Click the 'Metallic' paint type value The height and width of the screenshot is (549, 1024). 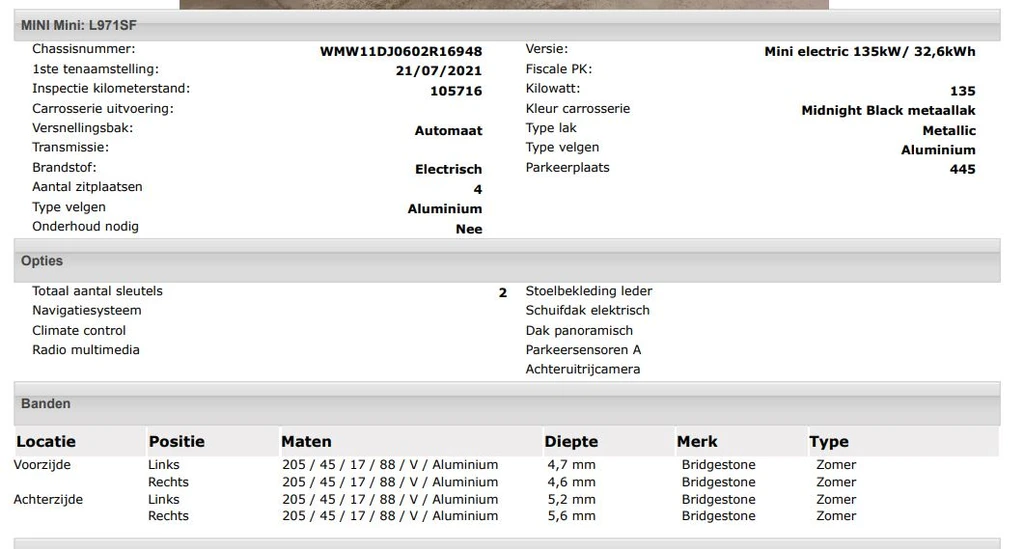(949, 131)
